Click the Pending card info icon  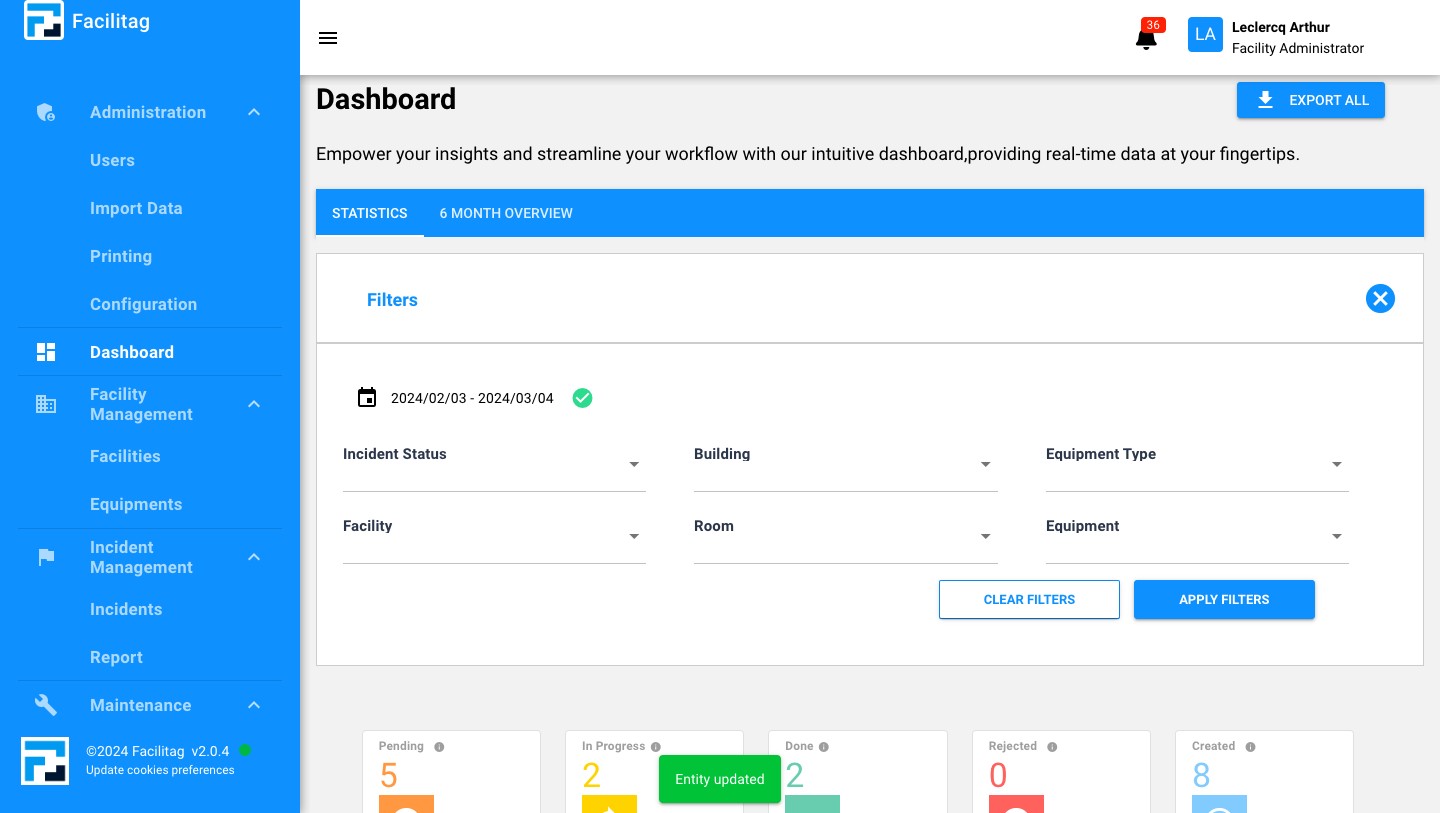click(439, 747)
